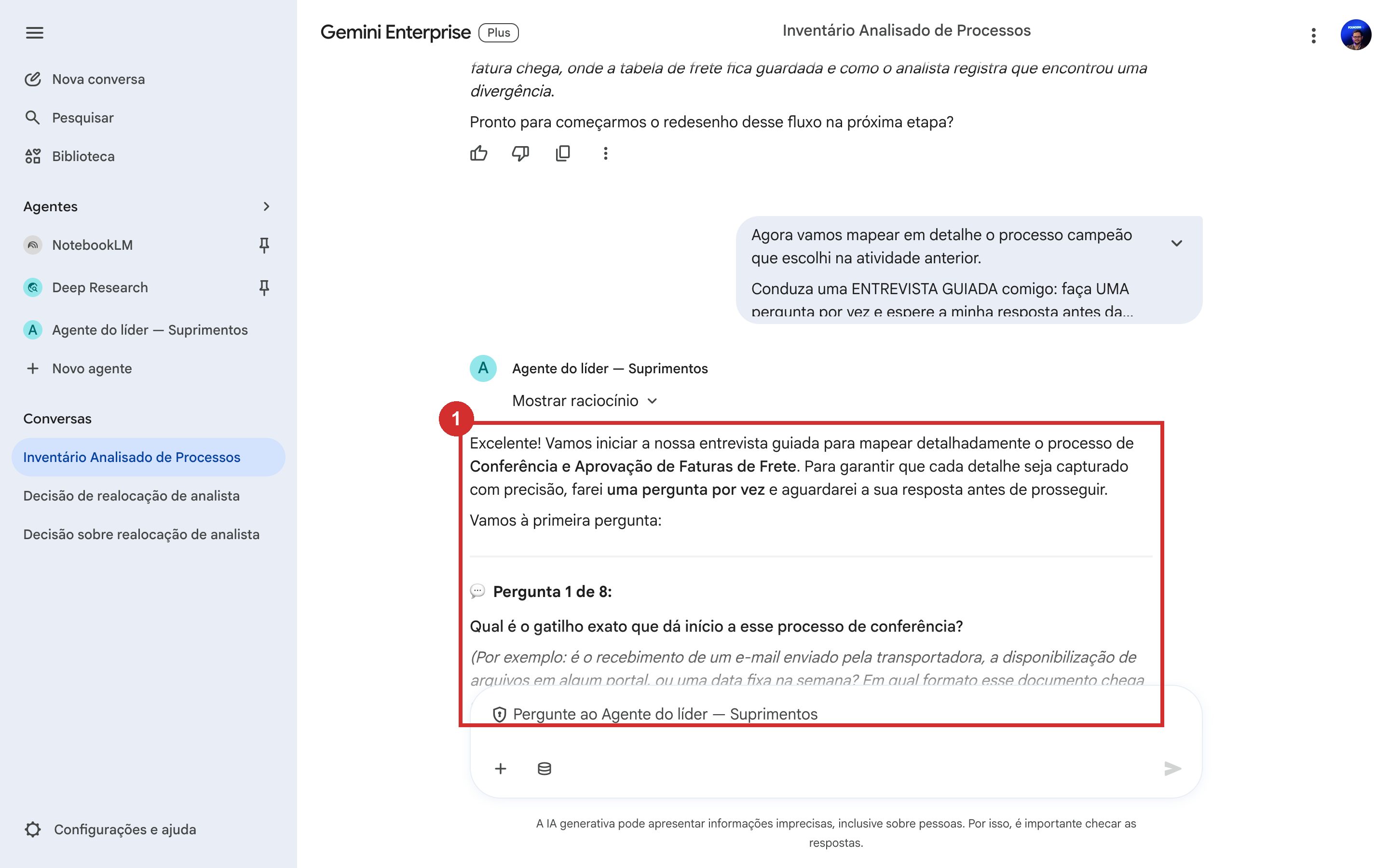Open the NotebookLM agent
The image size is (1389, 868).
click(93, 245)
